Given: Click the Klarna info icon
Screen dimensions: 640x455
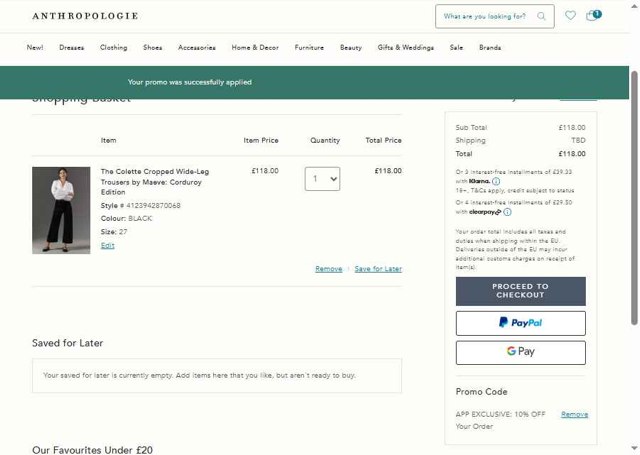Looking at the screenshot, I should [x=496, y=181].
